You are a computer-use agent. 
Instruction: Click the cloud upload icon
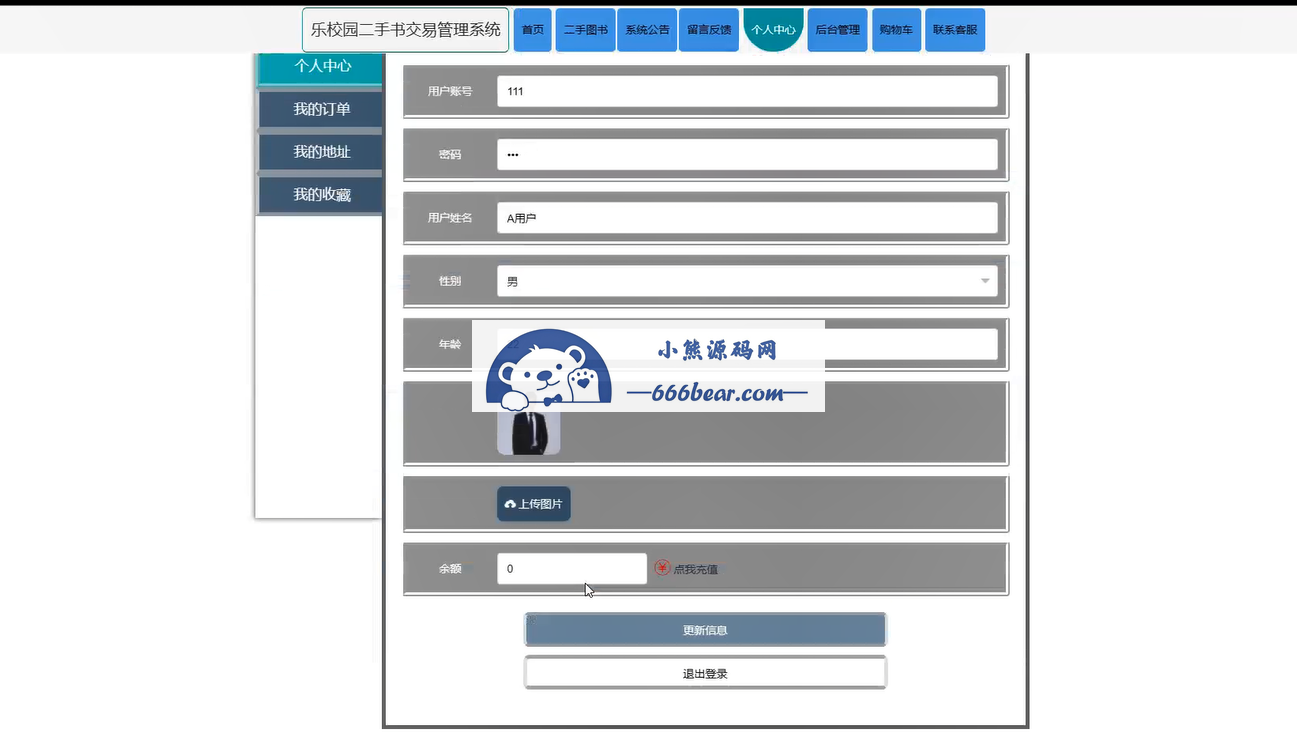[x=510, y=504]
